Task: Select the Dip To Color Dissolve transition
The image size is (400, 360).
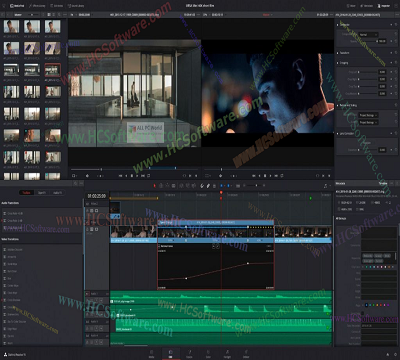Action: pos(17,322)
